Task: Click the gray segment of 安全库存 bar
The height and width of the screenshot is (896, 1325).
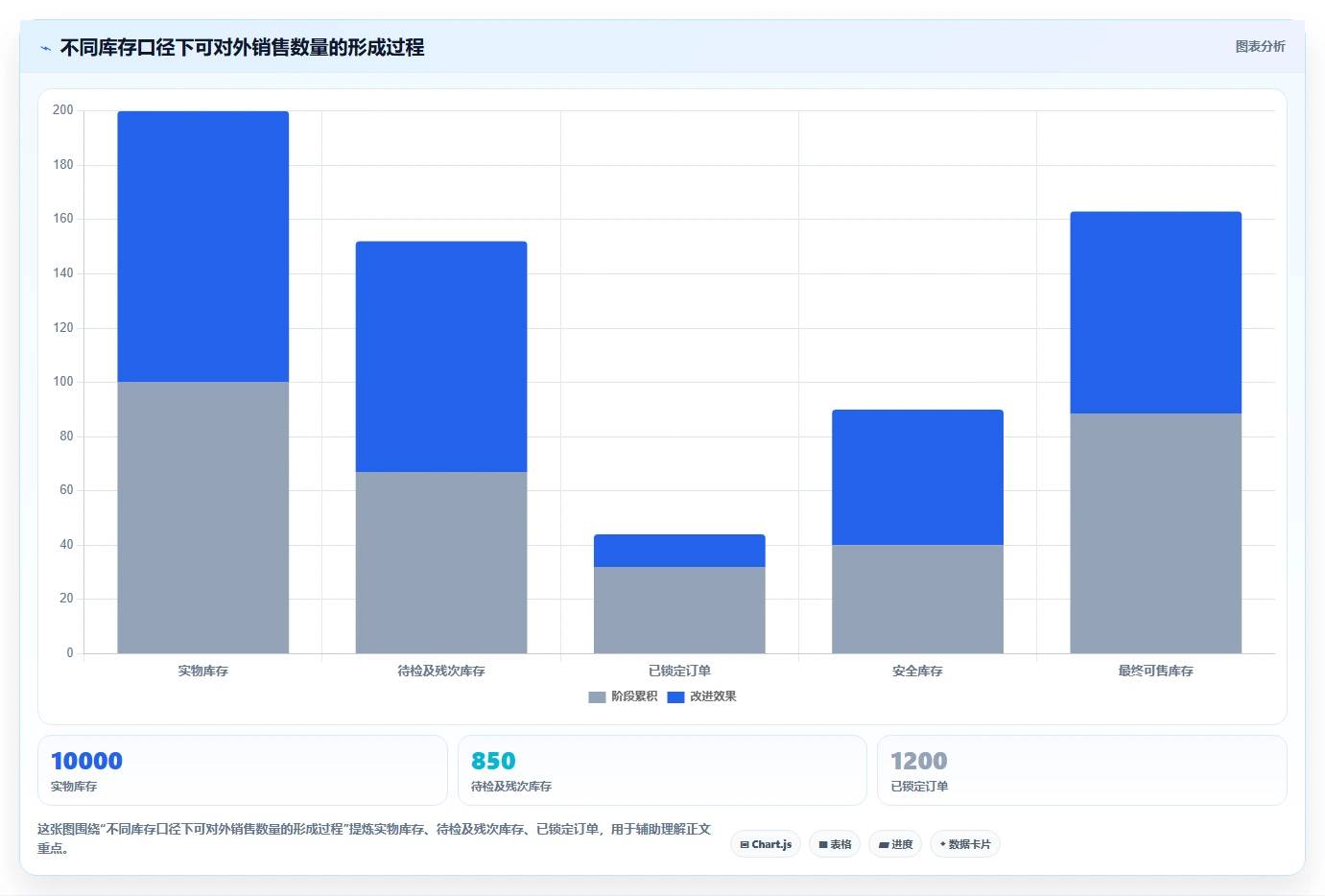Action: pos(917,600)
